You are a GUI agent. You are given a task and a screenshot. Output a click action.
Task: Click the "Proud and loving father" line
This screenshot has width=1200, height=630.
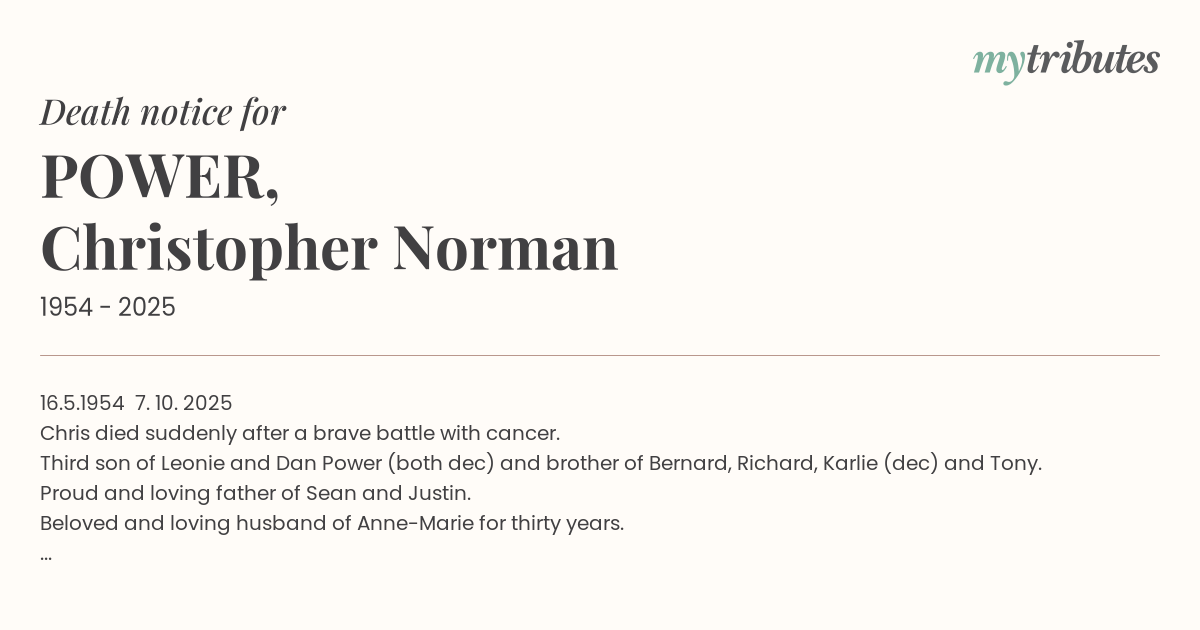click(x=255, y=493)
